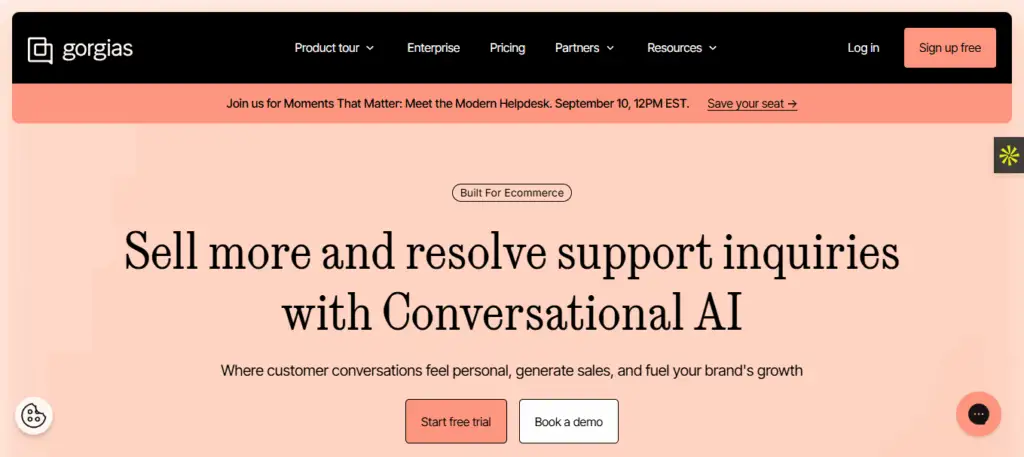The image size is (1024, 457).
Task: Click the Log in link
Action: click(863, 48)
